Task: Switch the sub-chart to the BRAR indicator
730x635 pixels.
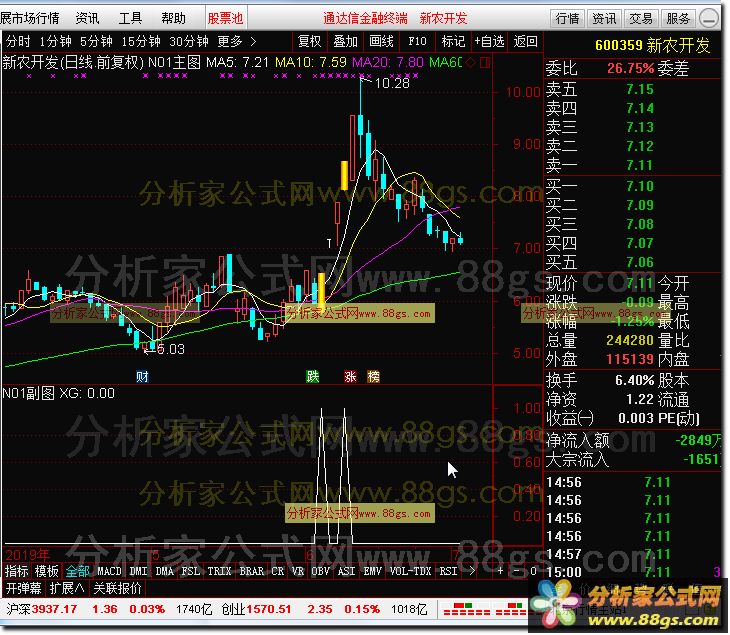Action: coord(251,570)
